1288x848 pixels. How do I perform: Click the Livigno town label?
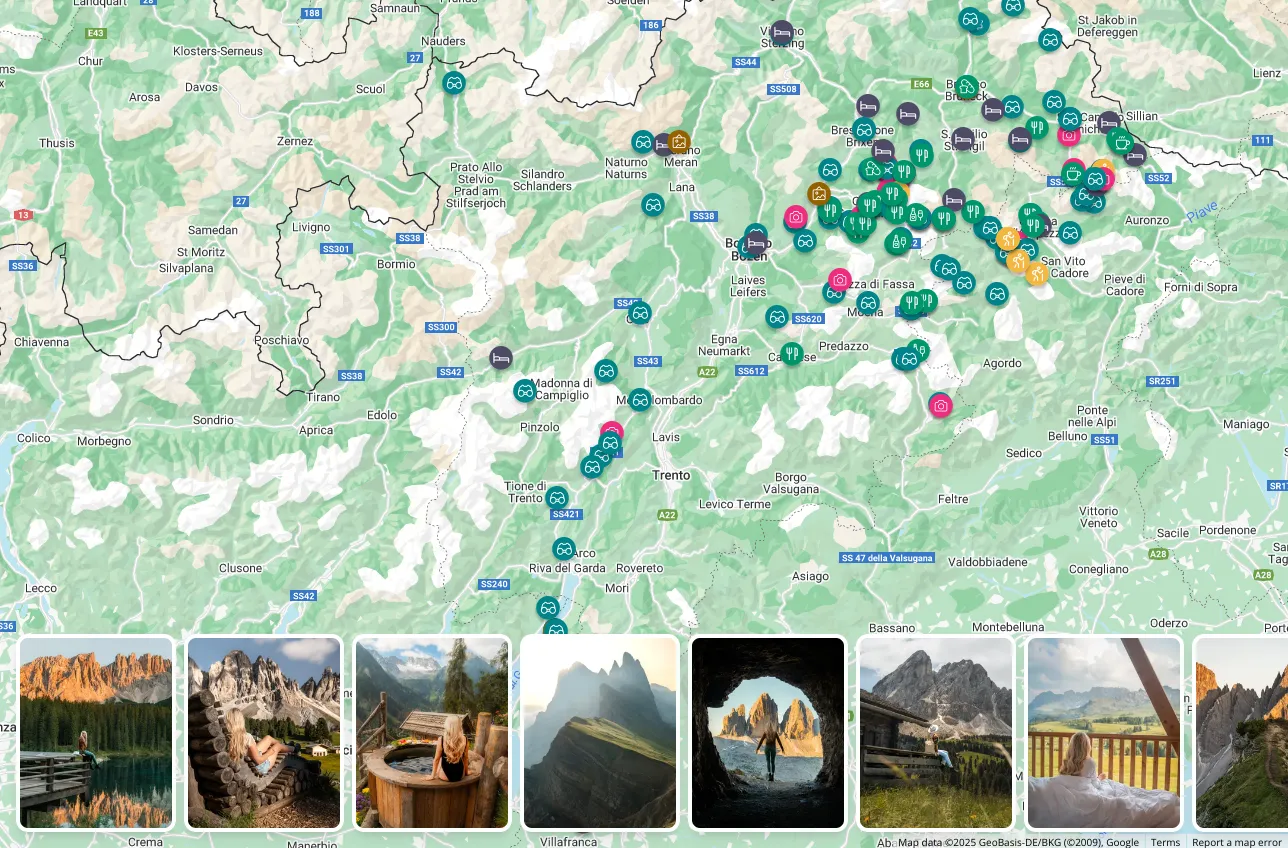[x=311, y=227]
